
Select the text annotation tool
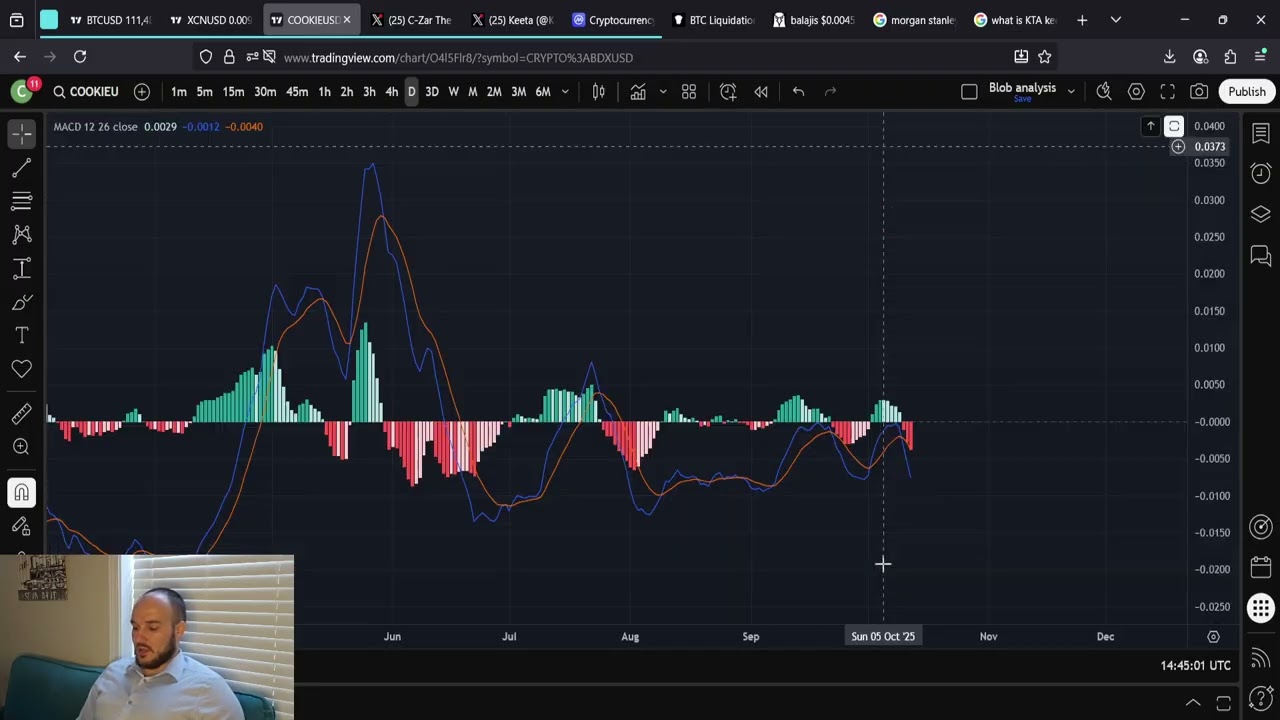click(x=21, y=335)
